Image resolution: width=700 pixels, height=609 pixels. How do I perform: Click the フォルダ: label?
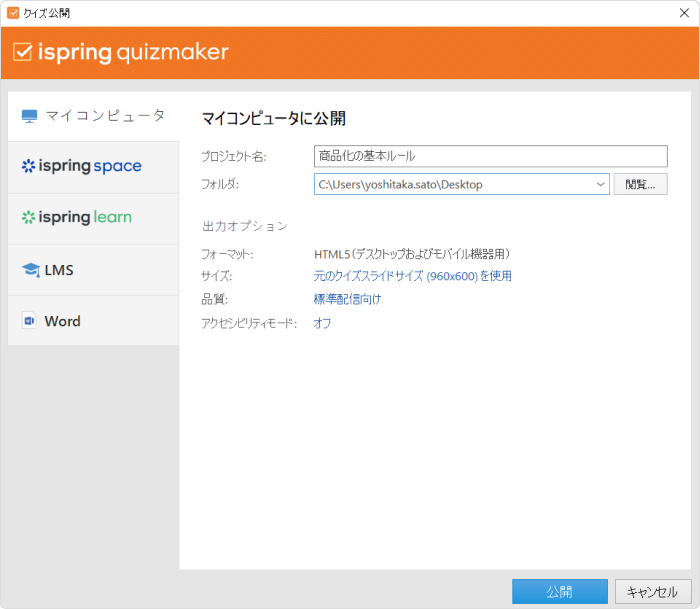click(220, 184)
